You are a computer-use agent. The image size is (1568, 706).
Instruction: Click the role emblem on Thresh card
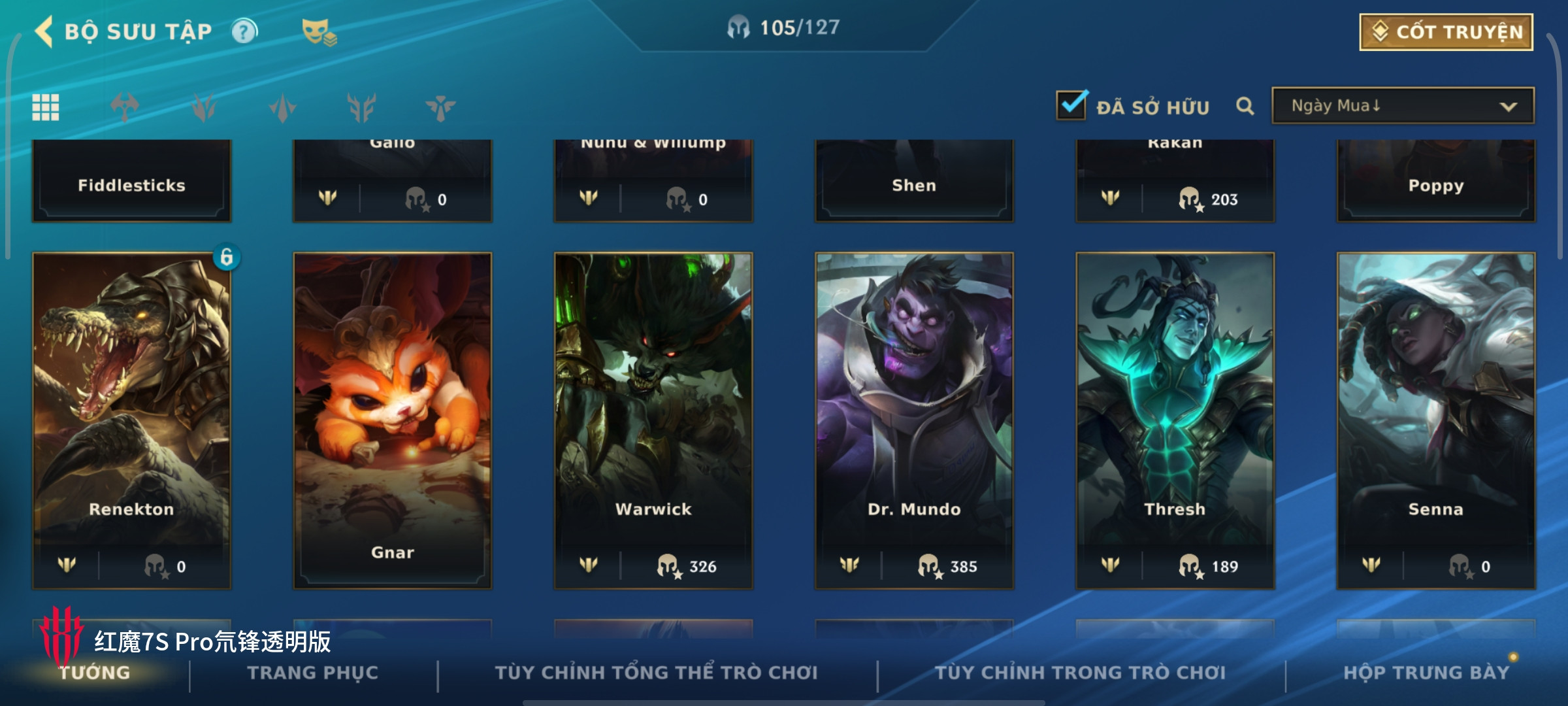click(1110, 564)
